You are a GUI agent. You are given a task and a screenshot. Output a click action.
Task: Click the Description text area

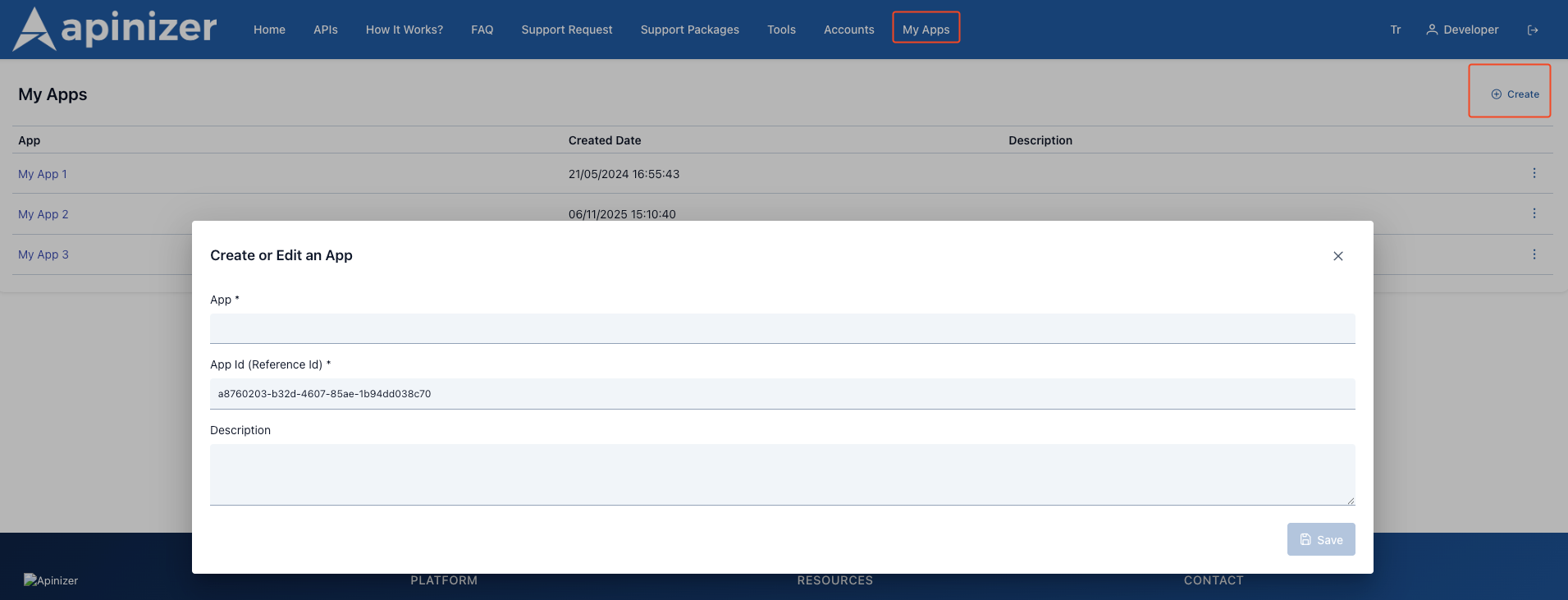point(781,474)
